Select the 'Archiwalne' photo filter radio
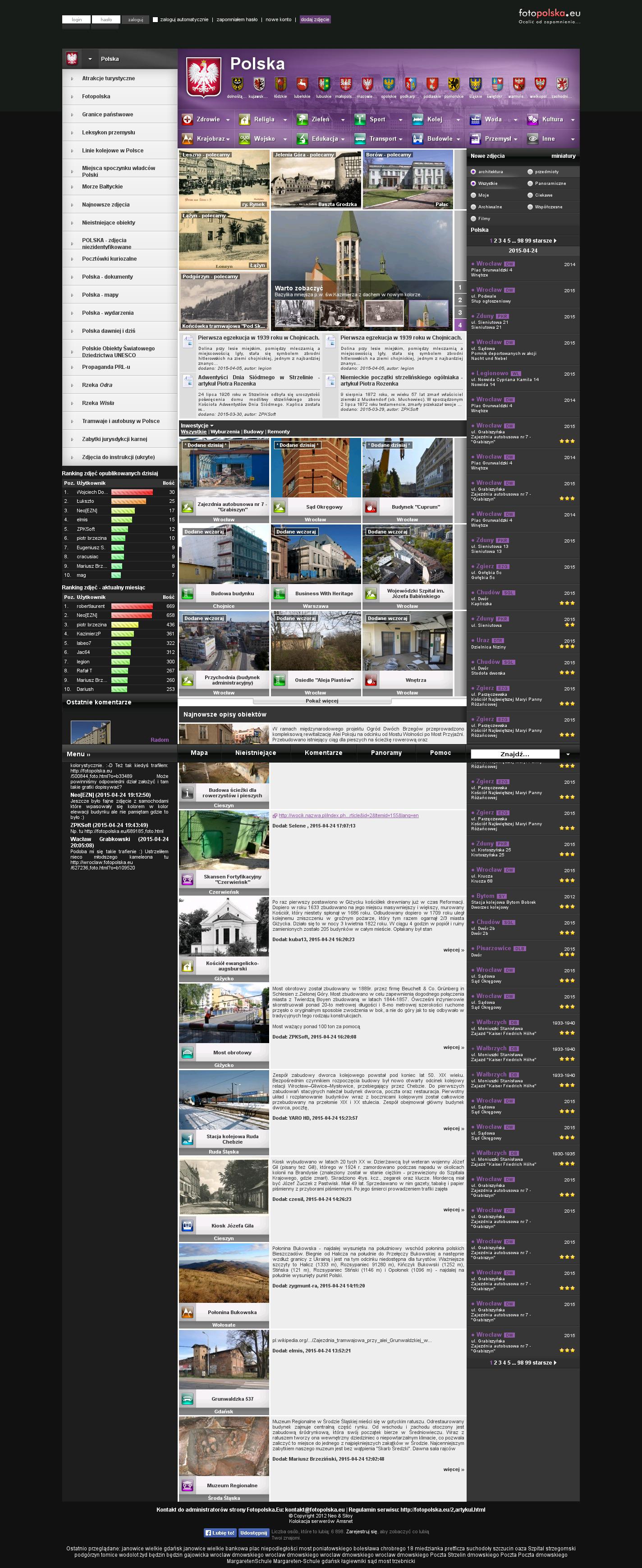 click(473, 207)
